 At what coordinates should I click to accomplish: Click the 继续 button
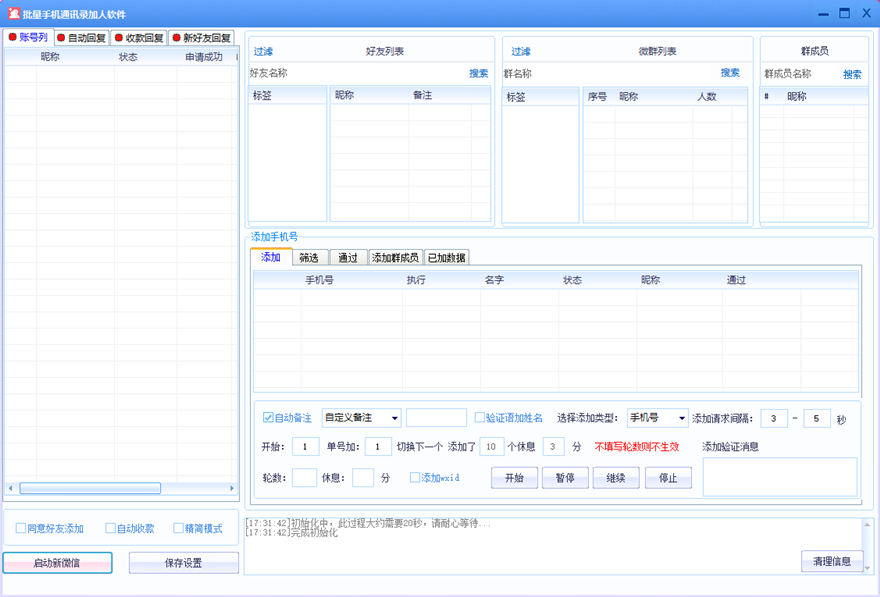(616, 478)
